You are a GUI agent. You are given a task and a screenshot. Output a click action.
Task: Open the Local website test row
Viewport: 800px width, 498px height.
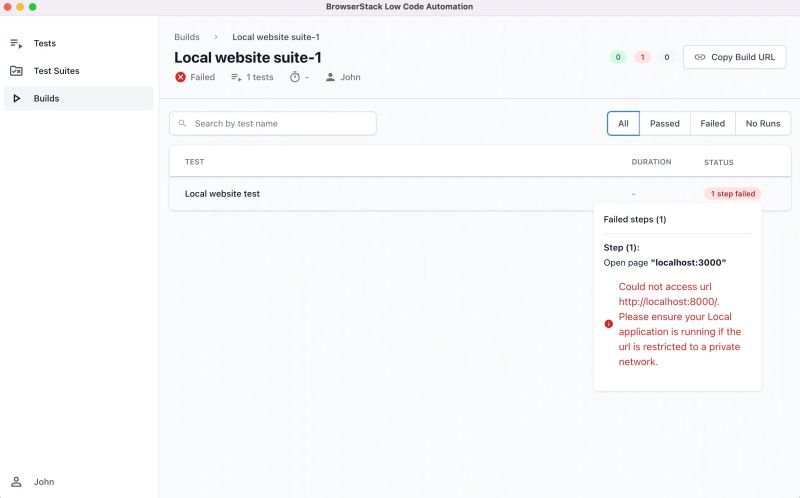pyautogui.click(x=480, y=194)
